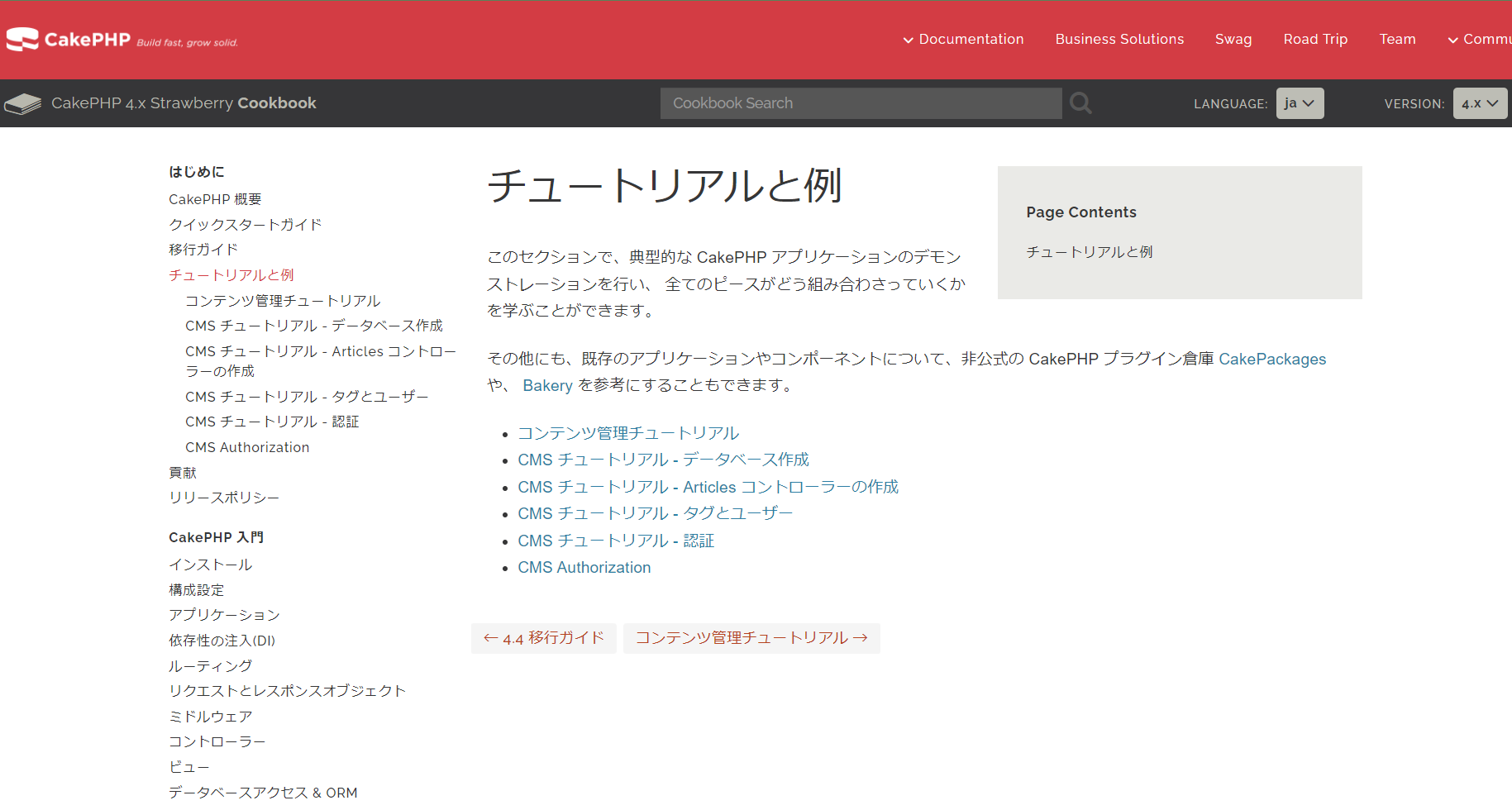Follow the CakePackages link
This screenshot has width=1512, height=810.
click(1272, 359)
